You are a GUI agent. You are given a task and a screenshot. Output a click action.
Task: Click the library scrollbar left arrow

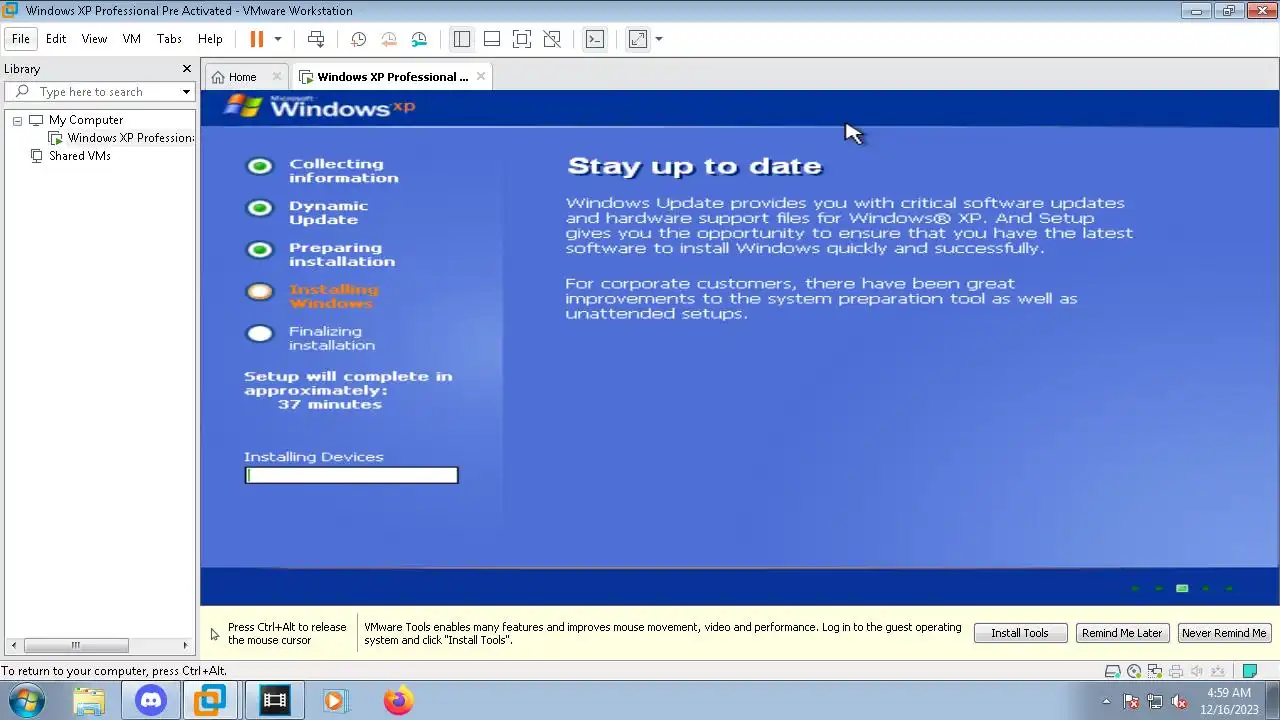click(x=12, y=645)
